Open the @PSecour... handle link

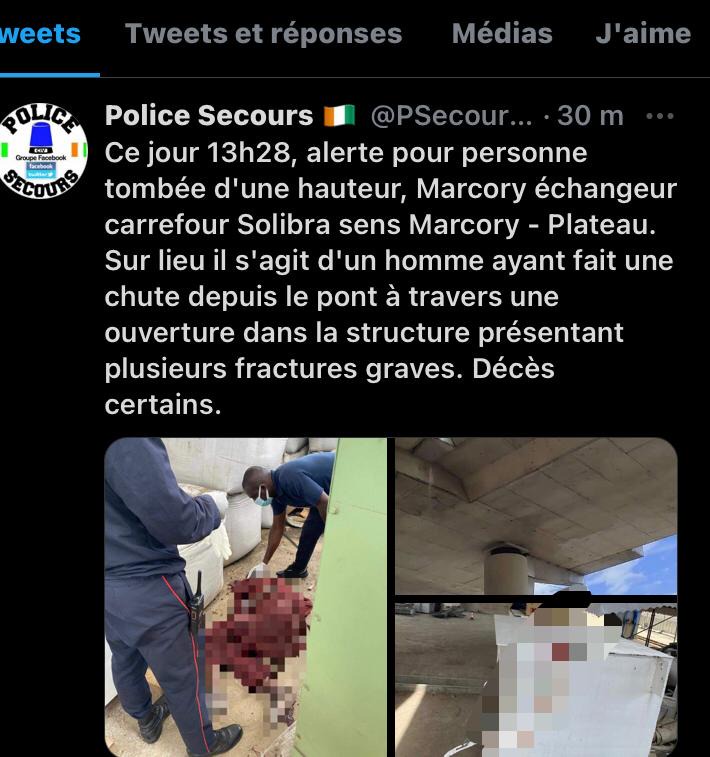452,116
